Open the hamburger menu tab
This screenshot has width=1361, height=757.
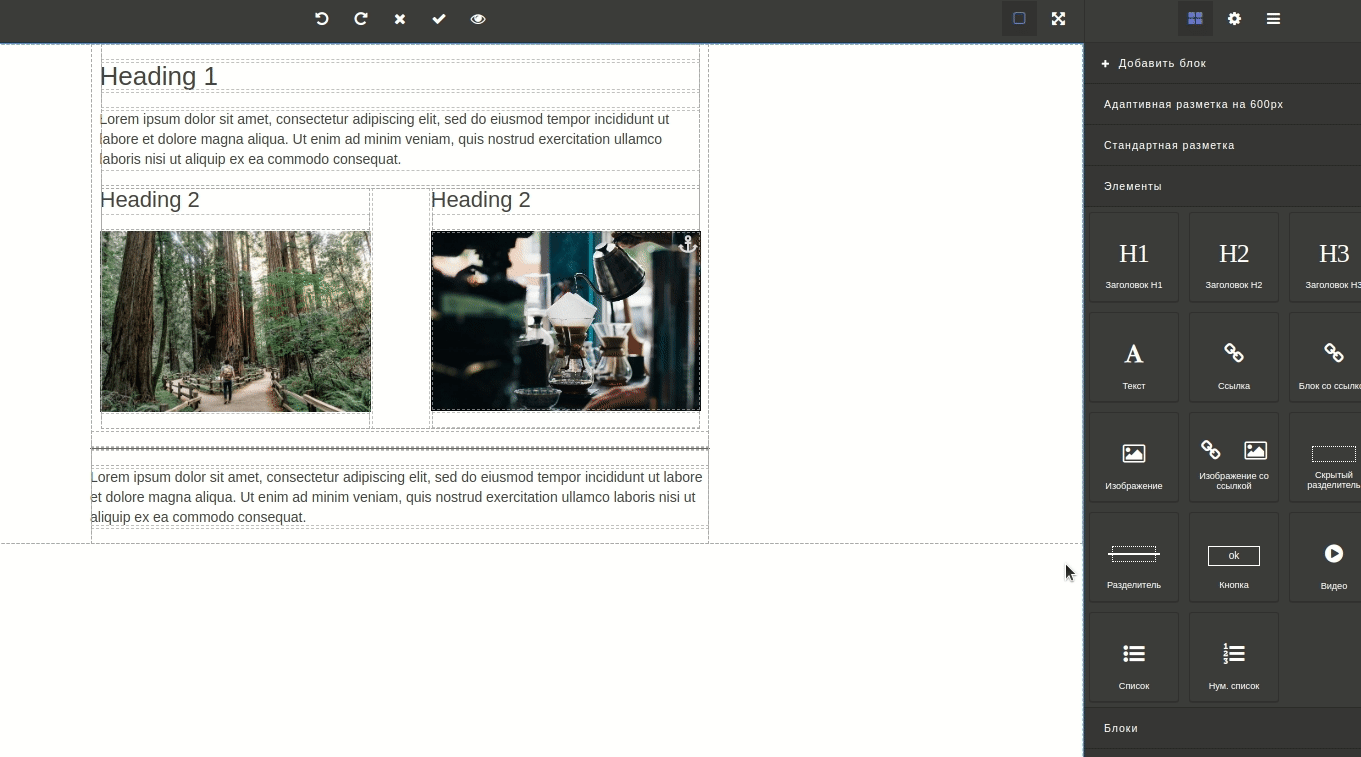1273,18
